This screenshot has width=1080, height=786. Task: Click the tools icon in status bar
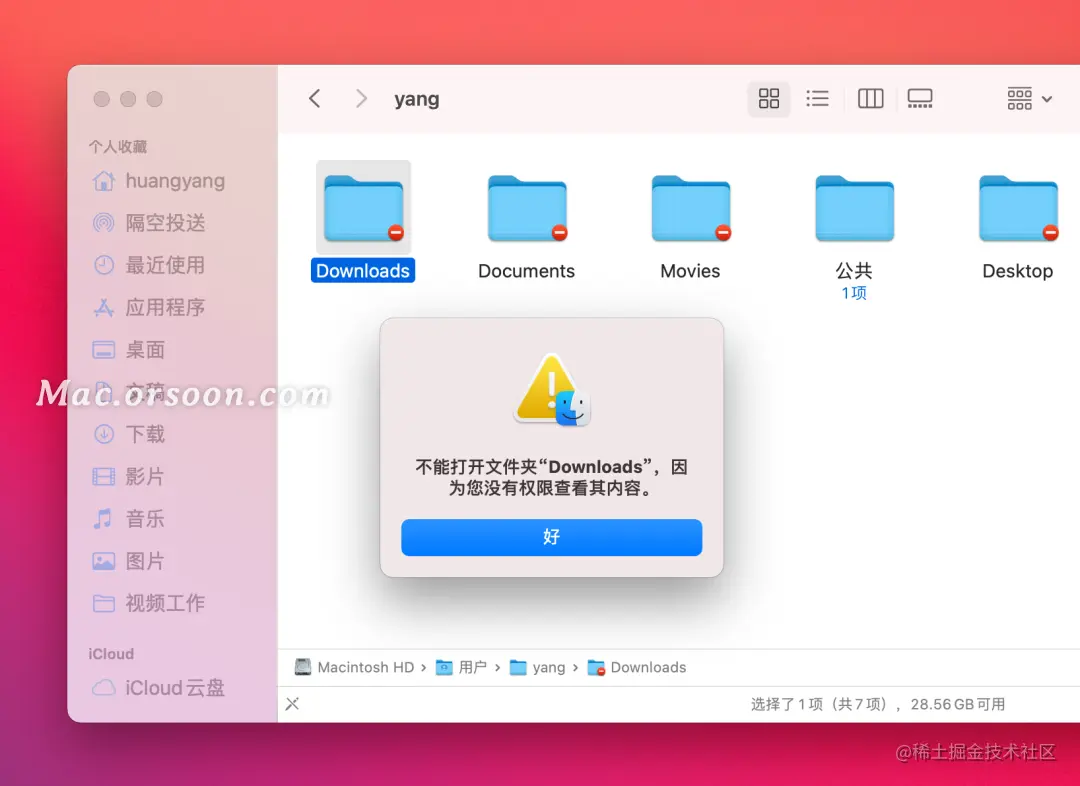point(293,704)
